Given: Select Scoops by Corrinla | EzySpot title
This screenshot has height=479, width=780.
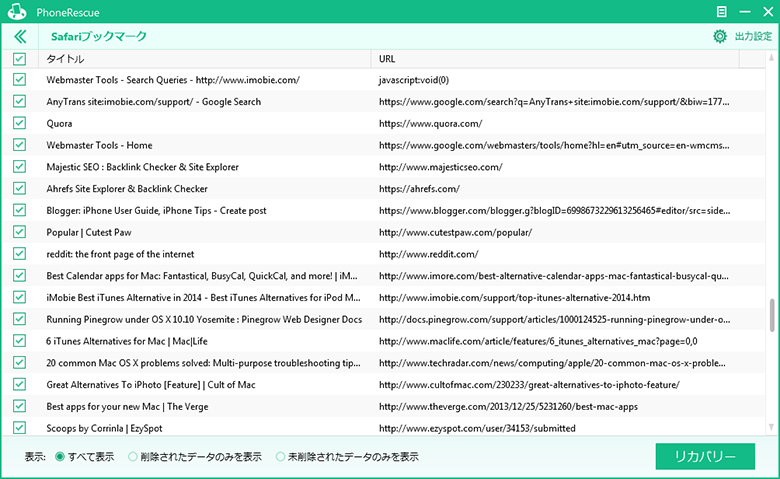Looking at the screenshot, I should click(104, 428).
